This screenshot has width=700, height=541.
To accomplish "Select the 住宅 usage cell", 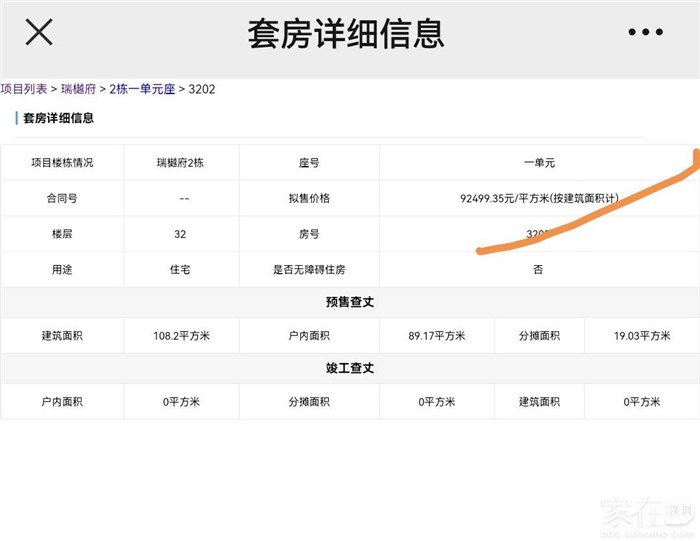I will 181,270.
